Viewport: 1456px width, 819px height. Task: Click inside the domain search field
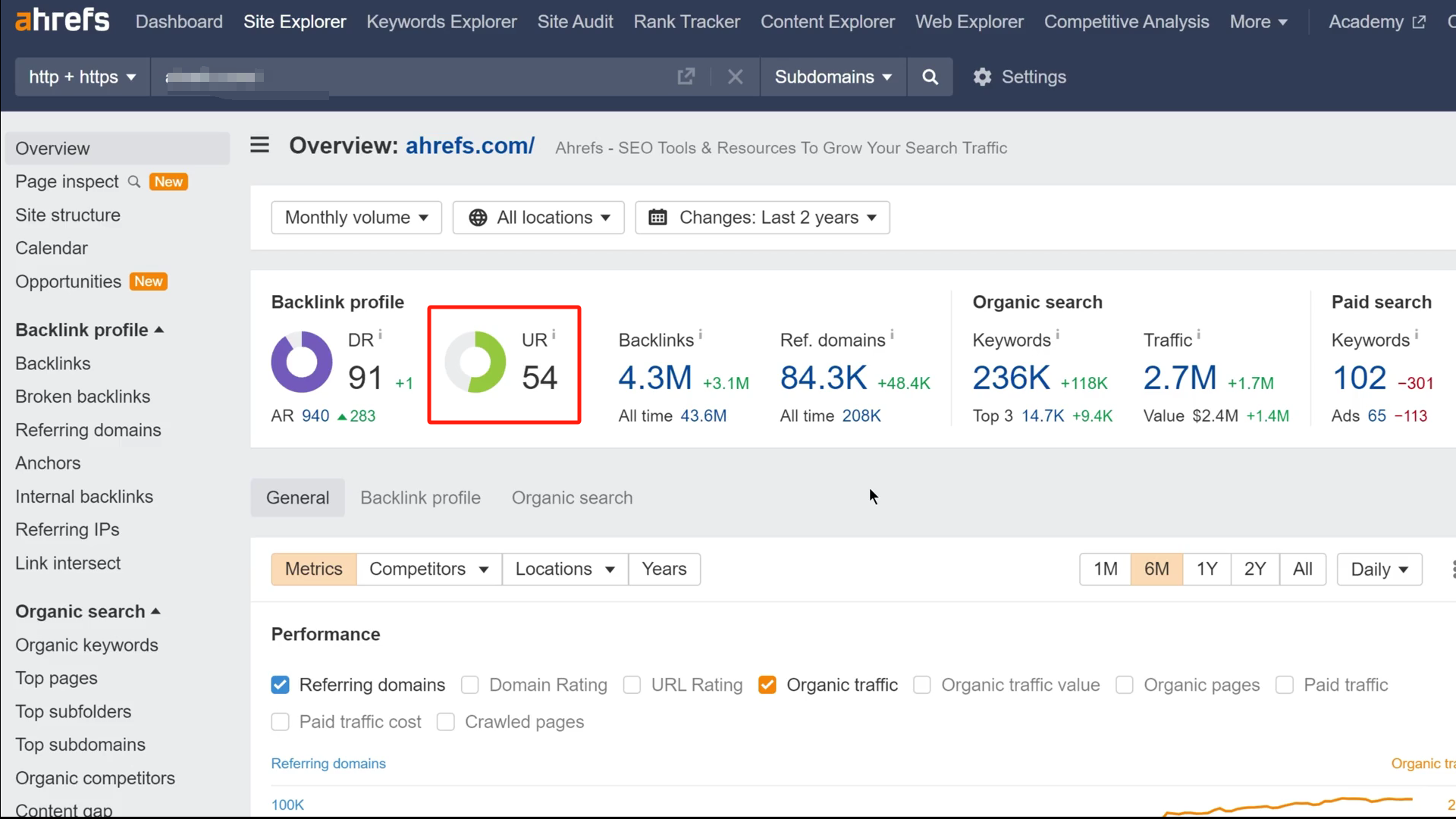(x=417, y=77)
